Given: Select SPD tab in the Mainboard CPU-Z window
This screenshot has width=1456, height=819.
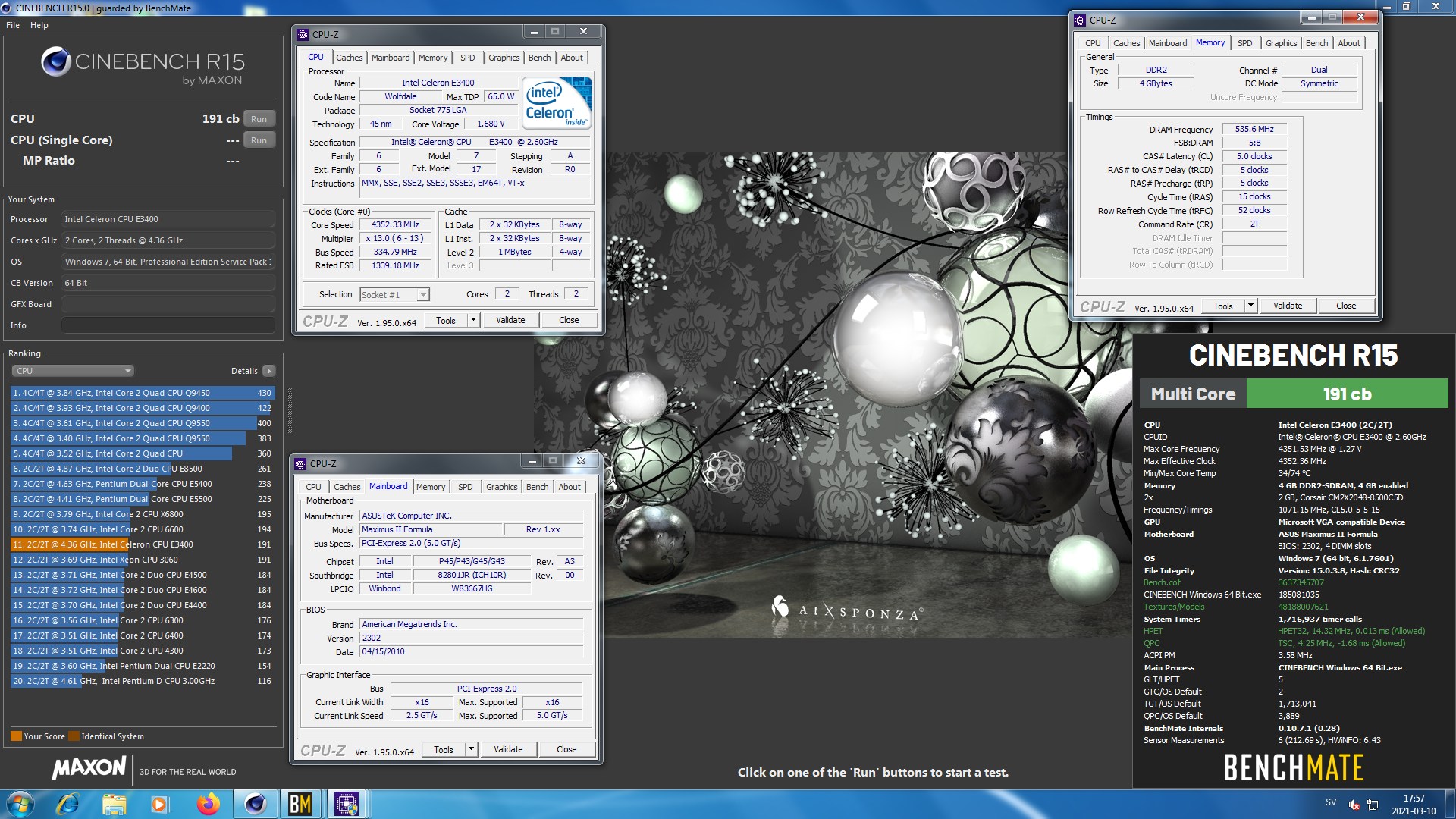Looking at the screenshot, I should (465, 487).
